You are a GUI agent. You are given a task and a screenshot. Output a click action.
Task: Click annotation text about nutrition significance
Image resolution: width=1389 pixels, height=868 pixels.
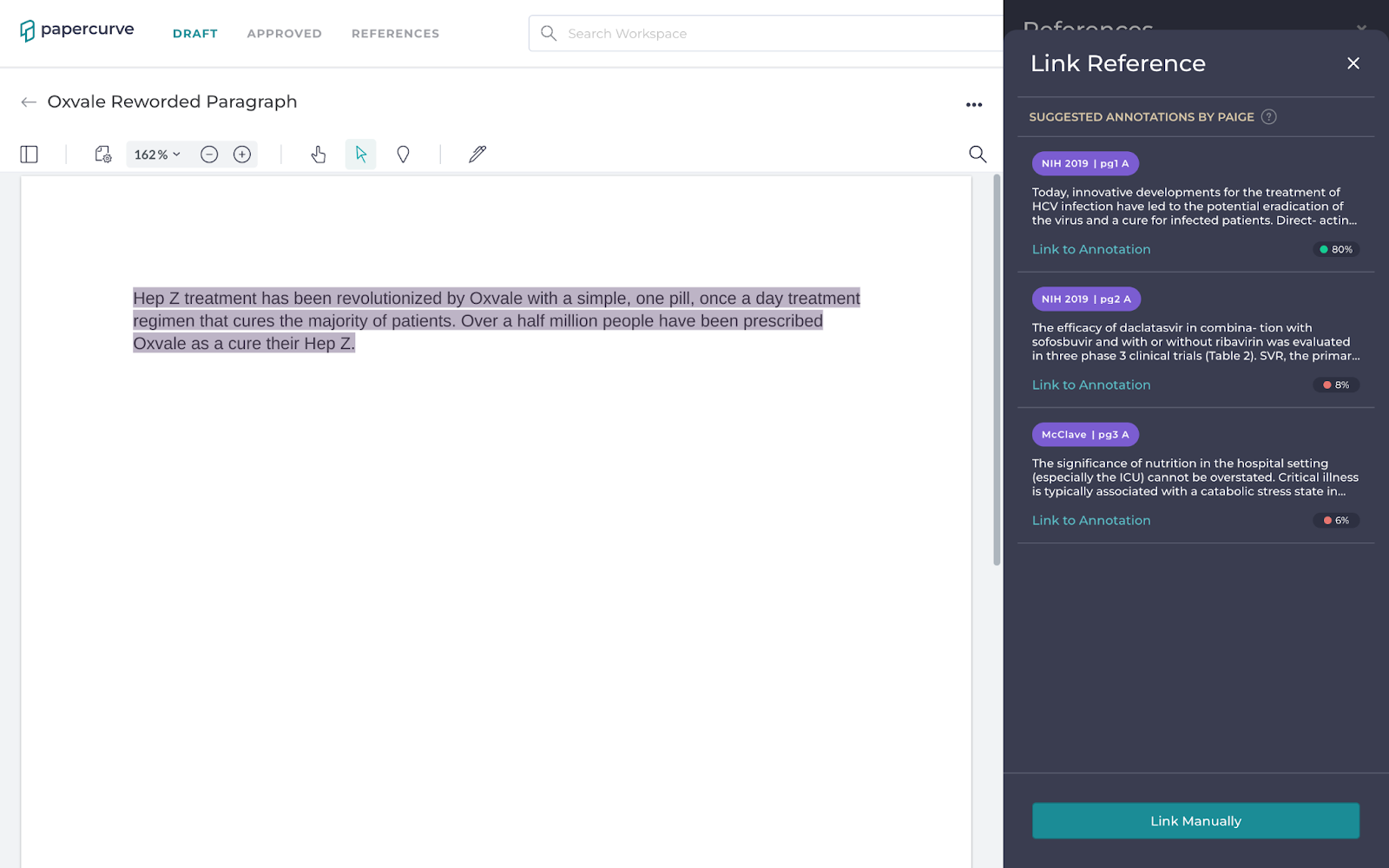(x=1195, y=477)
